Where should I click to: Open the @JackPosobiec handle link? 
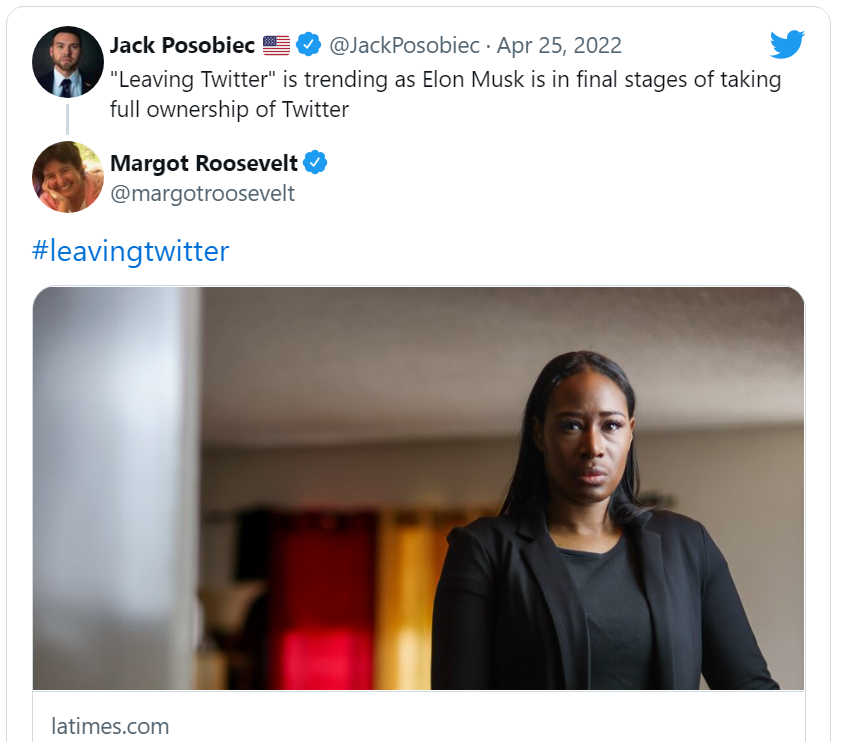pos(403,45)
